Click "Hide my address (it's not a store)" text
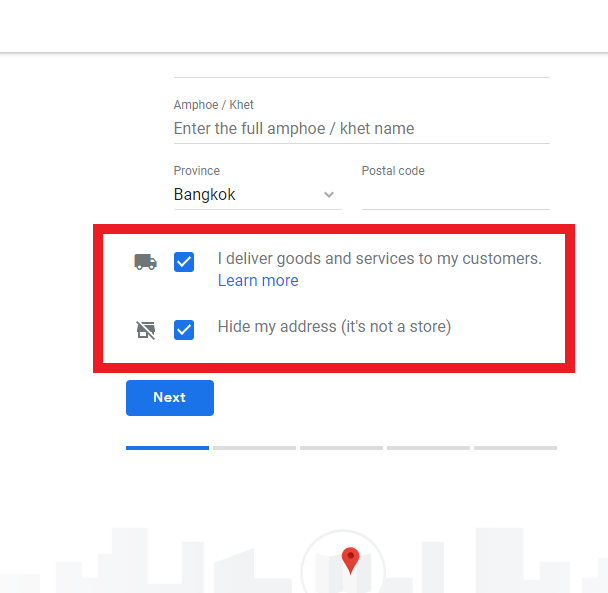 [x=334, y=327]
